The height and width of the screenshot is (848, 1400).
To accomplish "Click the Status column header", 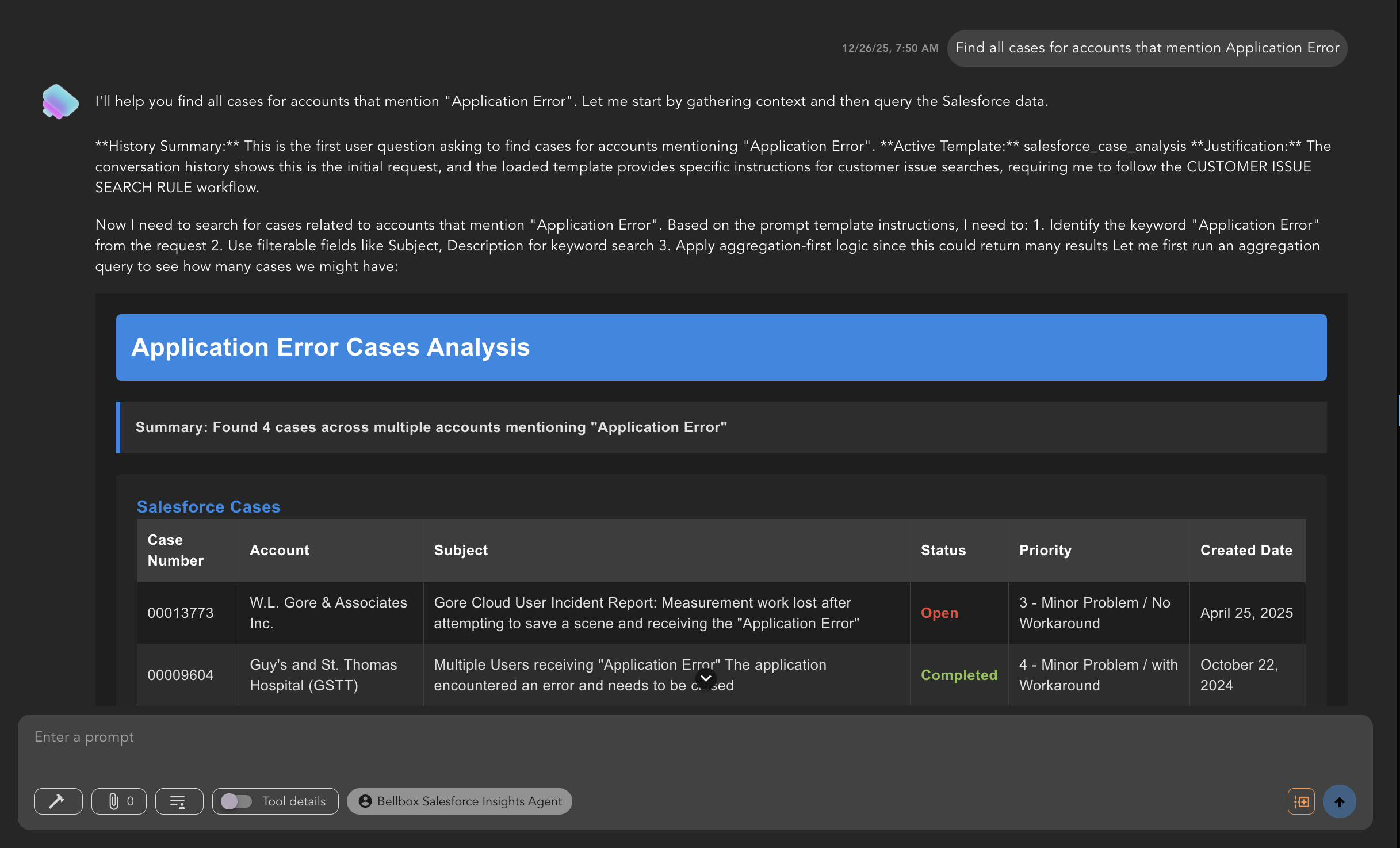I will click(943, 550).
